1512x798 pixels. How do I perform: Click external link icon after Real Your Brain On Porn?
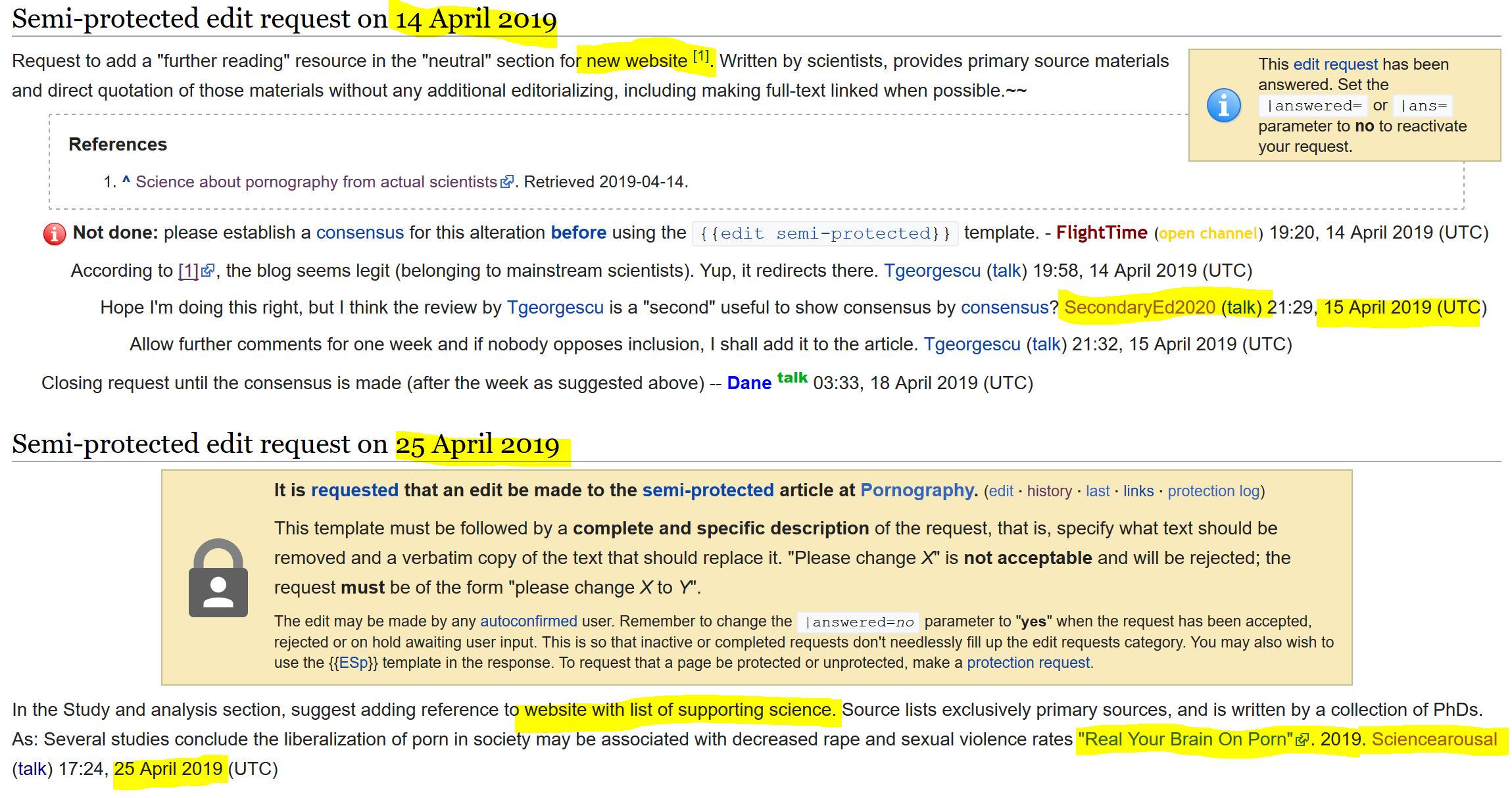tap(1301, 740)
